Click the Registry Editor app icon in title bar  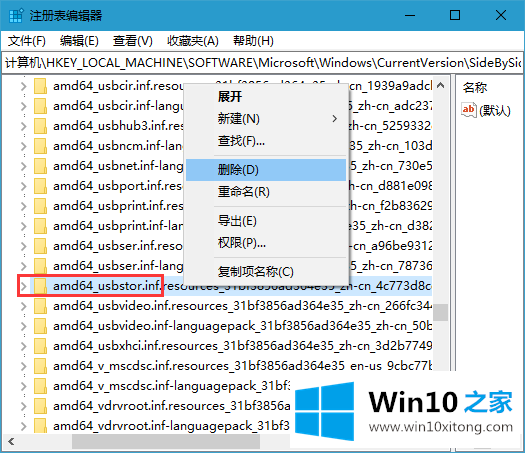[15, 15]
